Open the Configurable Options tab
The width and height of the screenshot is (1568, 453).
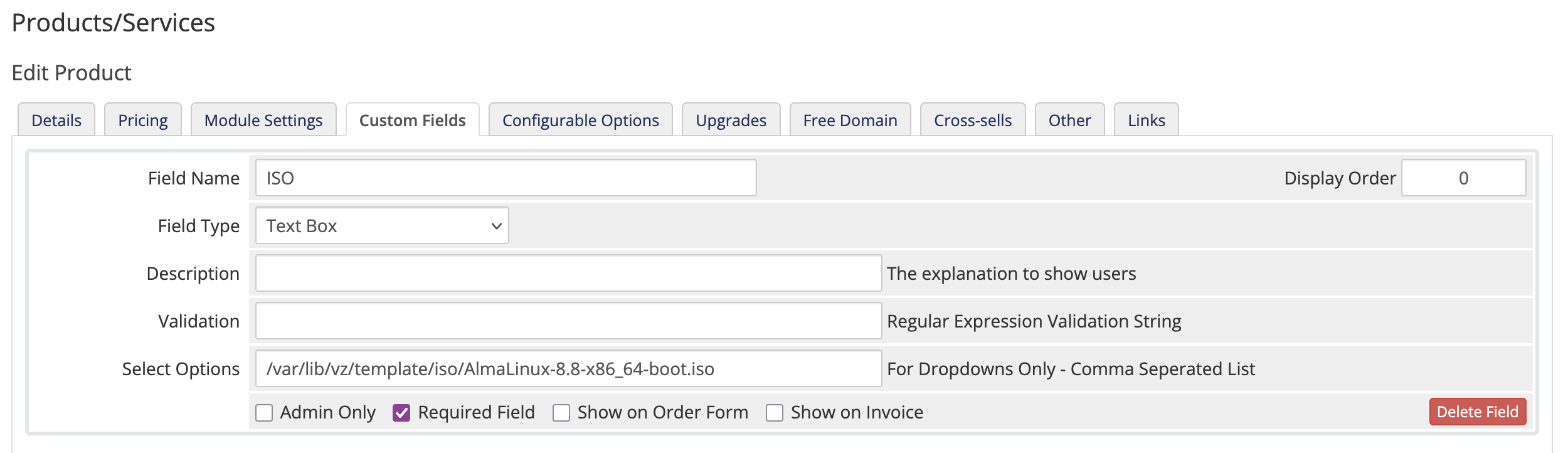click(580, 120)
